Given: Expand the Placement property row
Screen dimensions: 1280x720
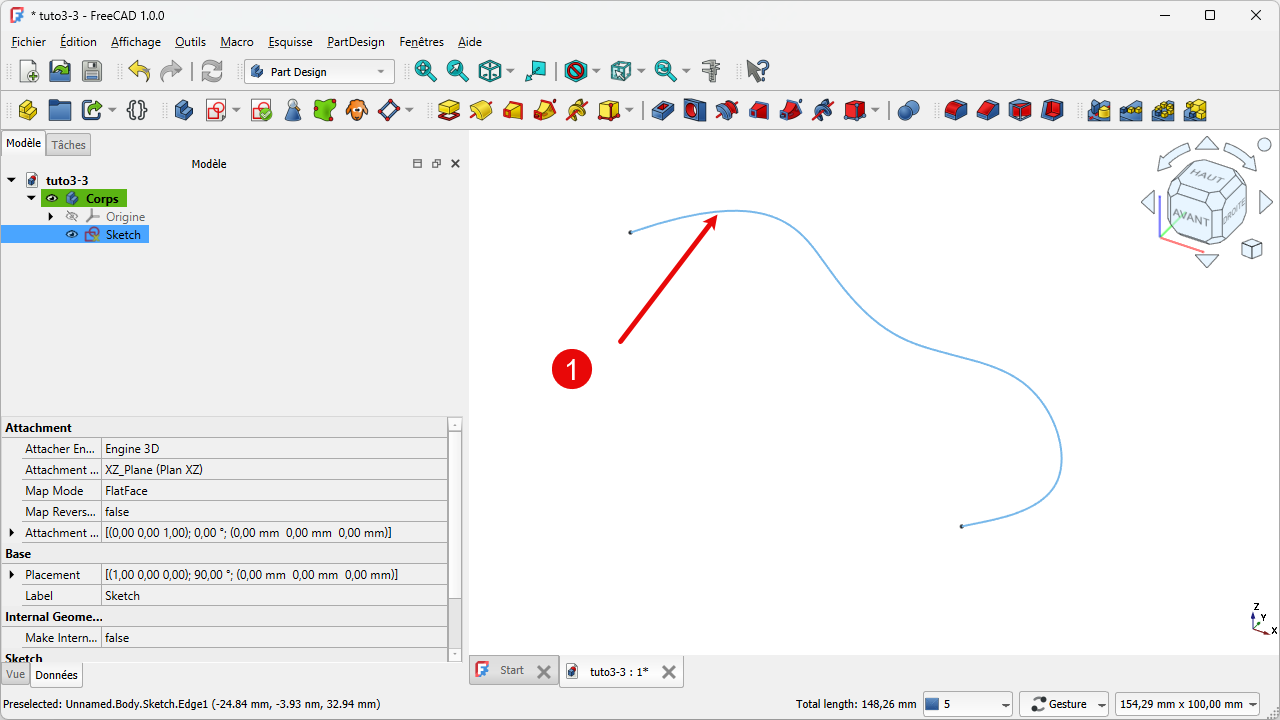Looking at the screenshot, I should coord(12,575).
